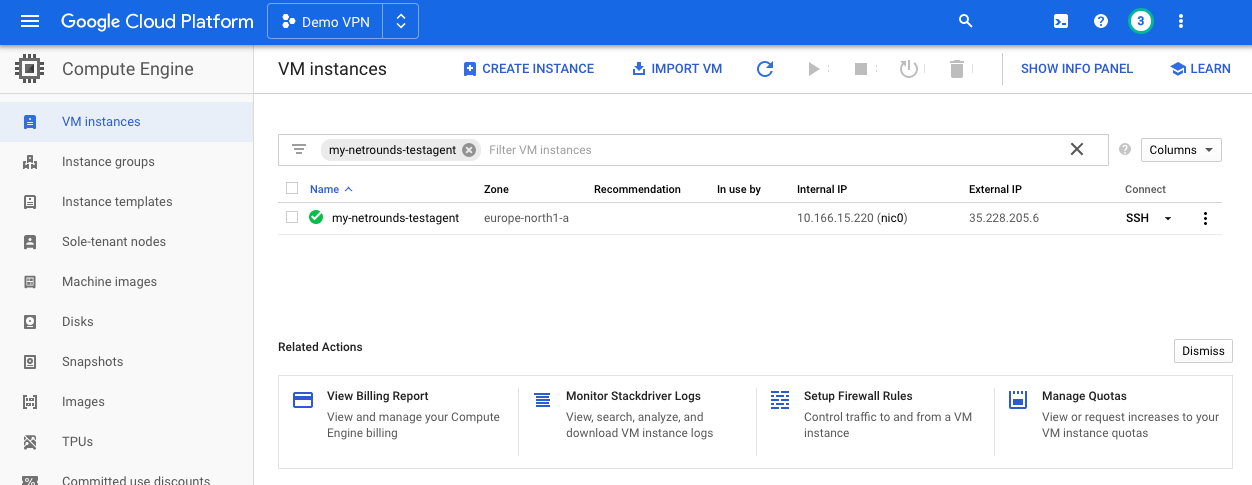Expand the SSH connection options arrow
Image resolution: width=1252 pixels, height=485 pixels.
pyautogui.click(x=1167, y=218)
